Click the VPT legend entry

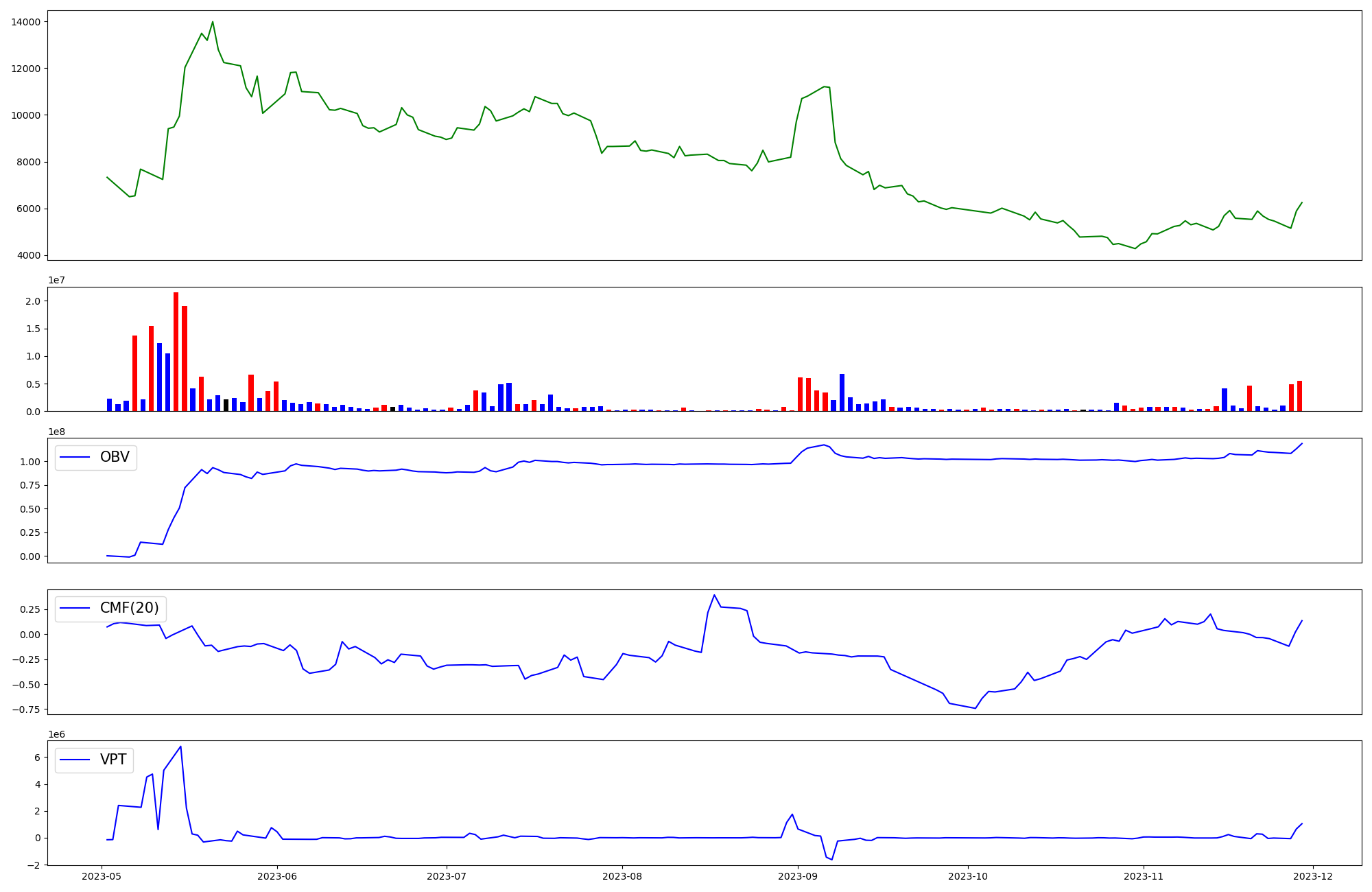[113, 760]
